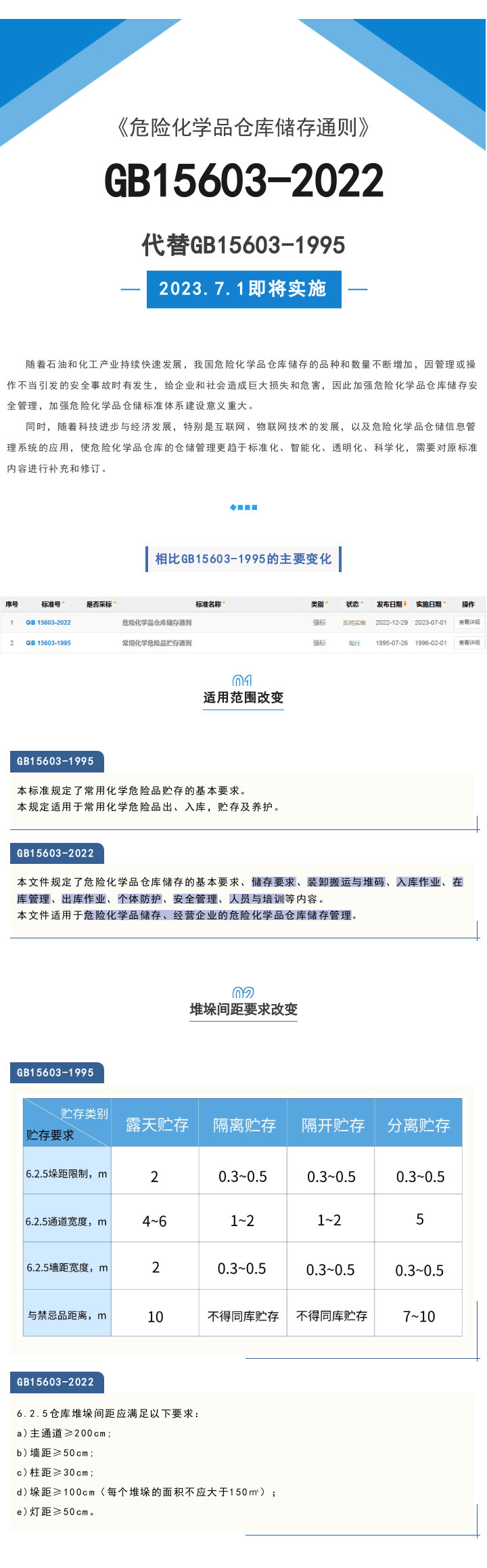Open the GB 15603-2022 standard link

(48, 622)
